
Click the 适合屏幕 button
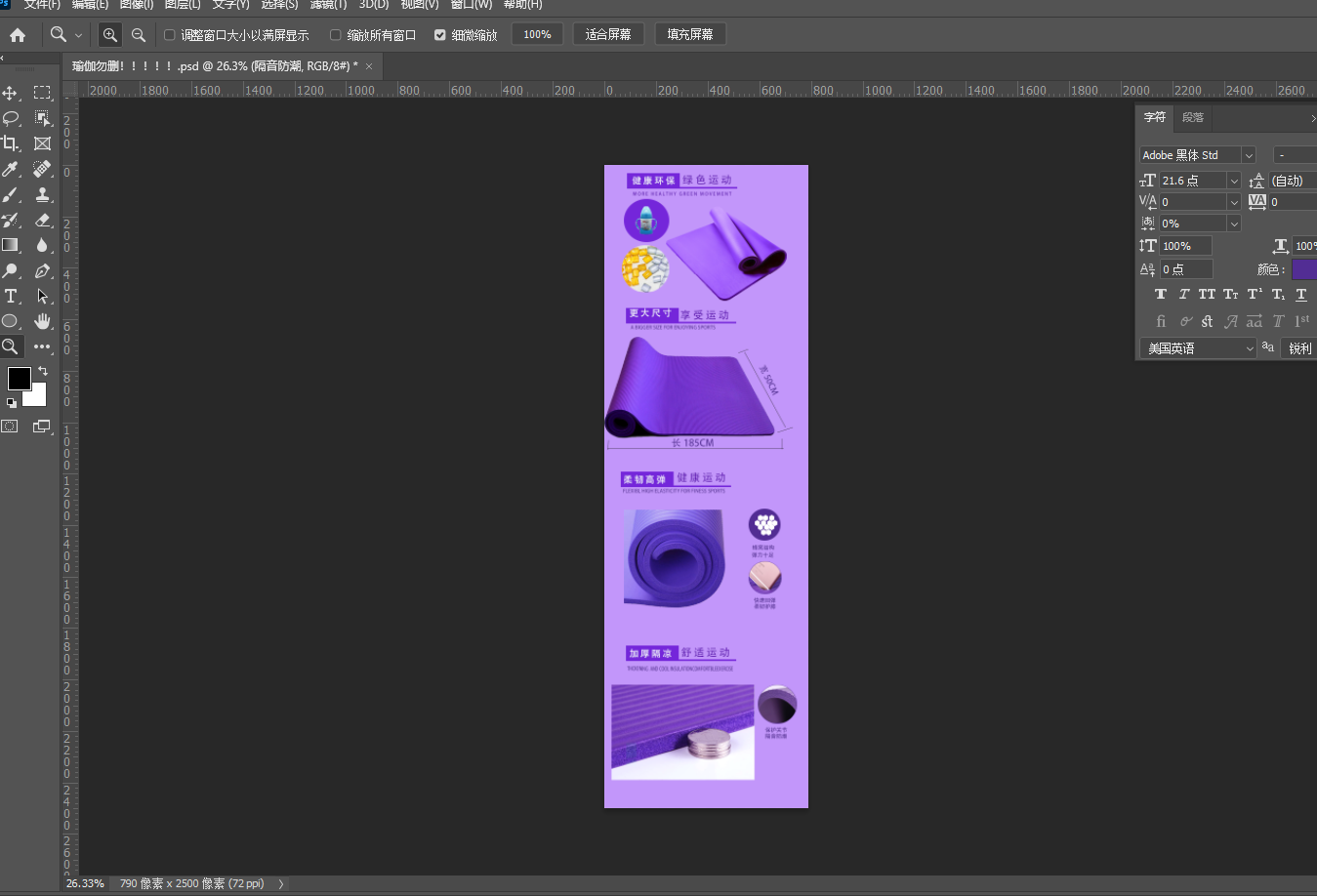(x=608, y=35)
